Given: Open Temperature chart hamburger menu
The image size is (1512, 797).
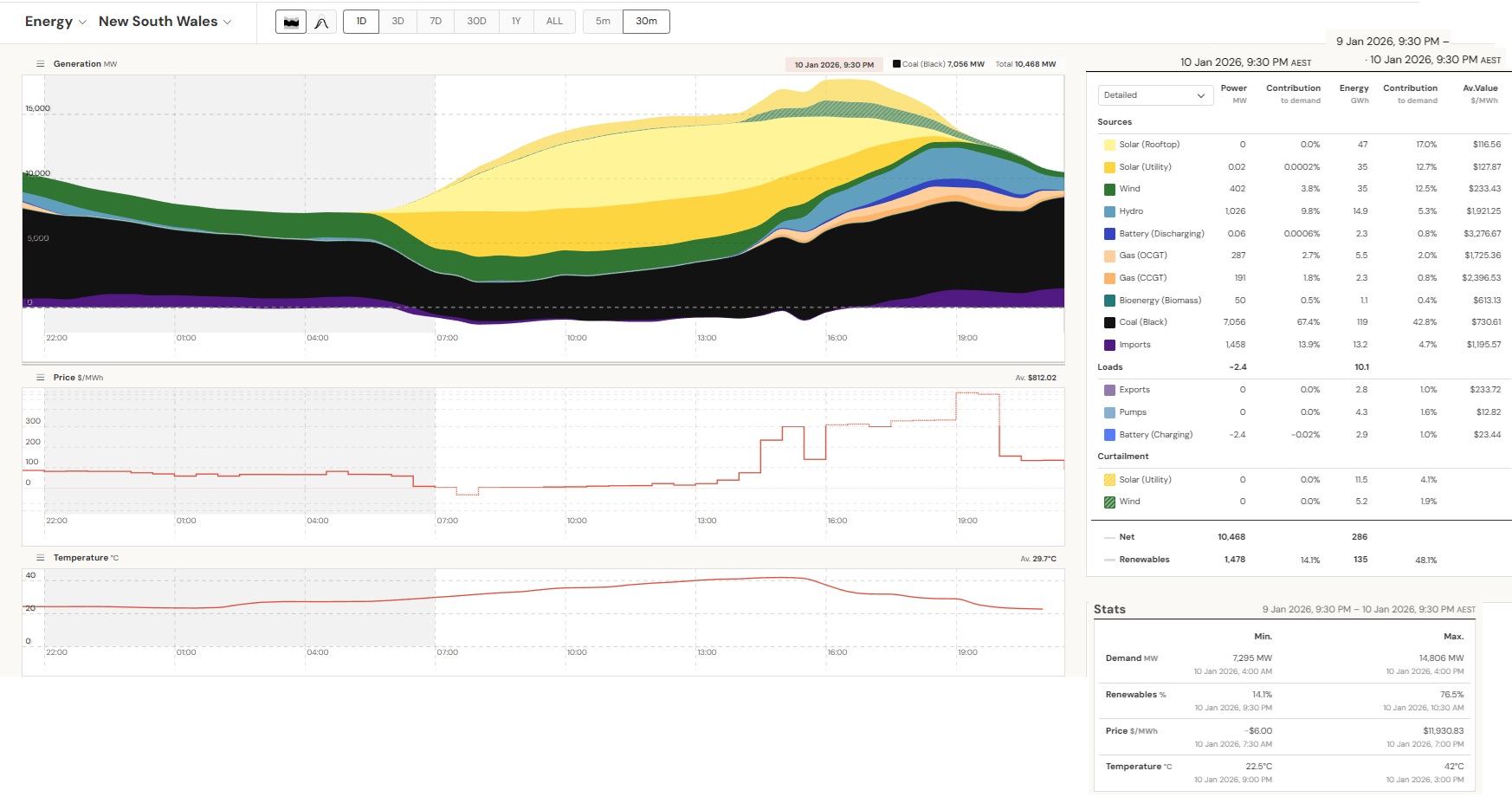Looking at the screenshot, I should click(x=40, y=558).
